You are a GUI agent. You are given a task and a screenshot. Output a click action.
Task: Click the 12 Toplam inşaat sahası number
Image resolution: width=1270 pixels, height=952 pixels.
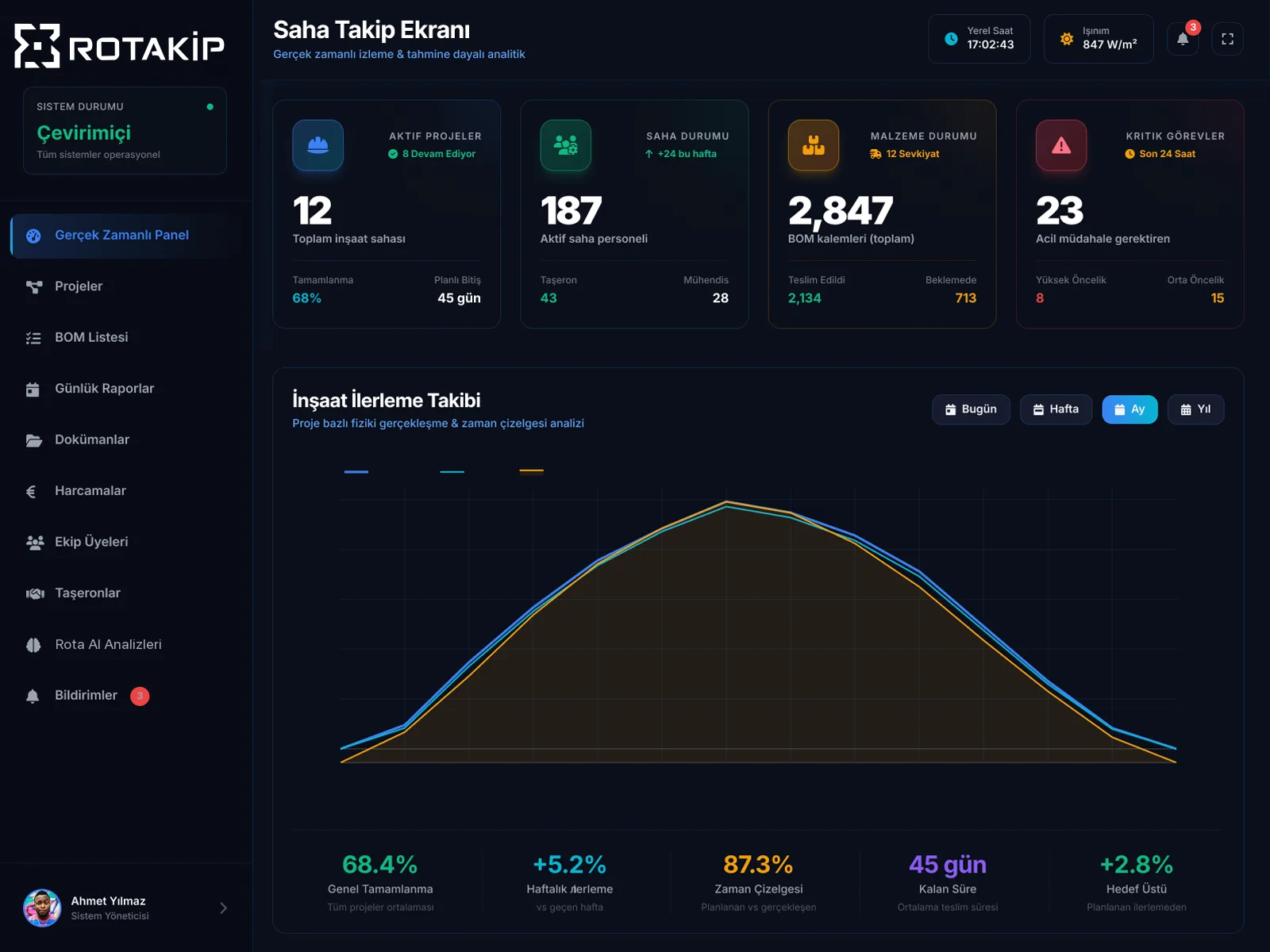click(312, 211)
